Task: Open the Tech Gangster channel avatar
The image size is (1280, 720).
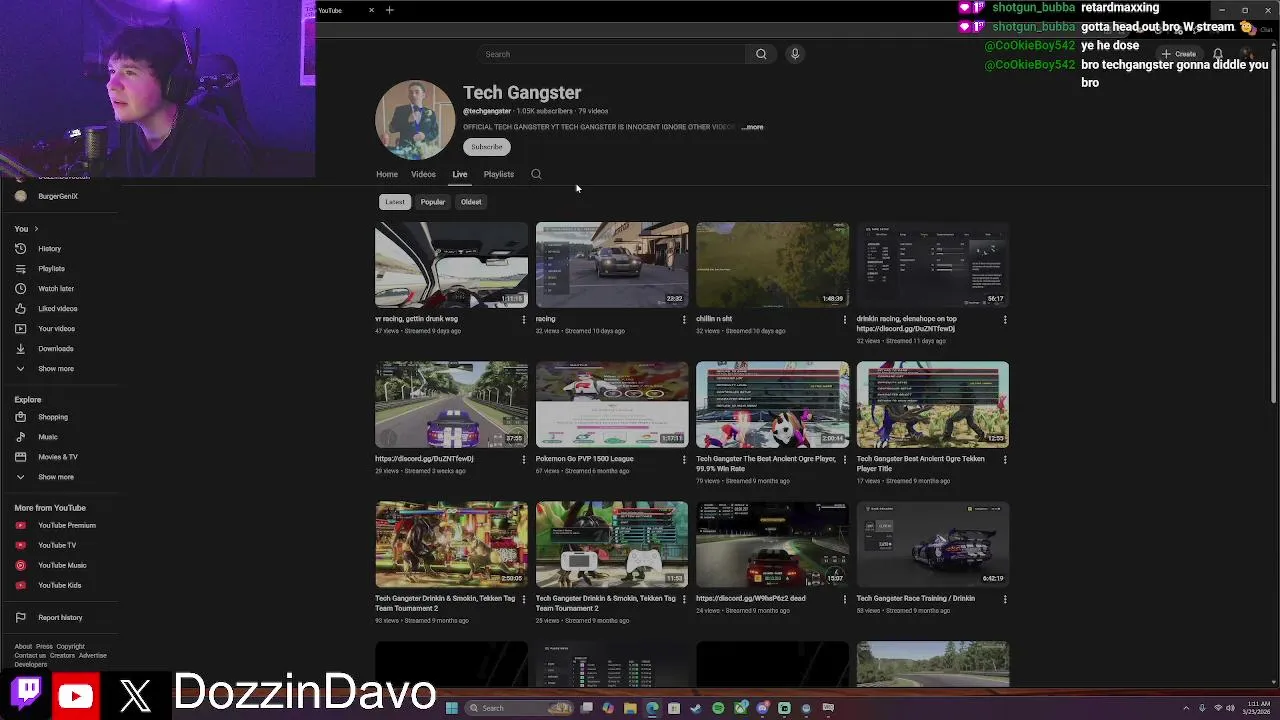Action: pos(415,120)
